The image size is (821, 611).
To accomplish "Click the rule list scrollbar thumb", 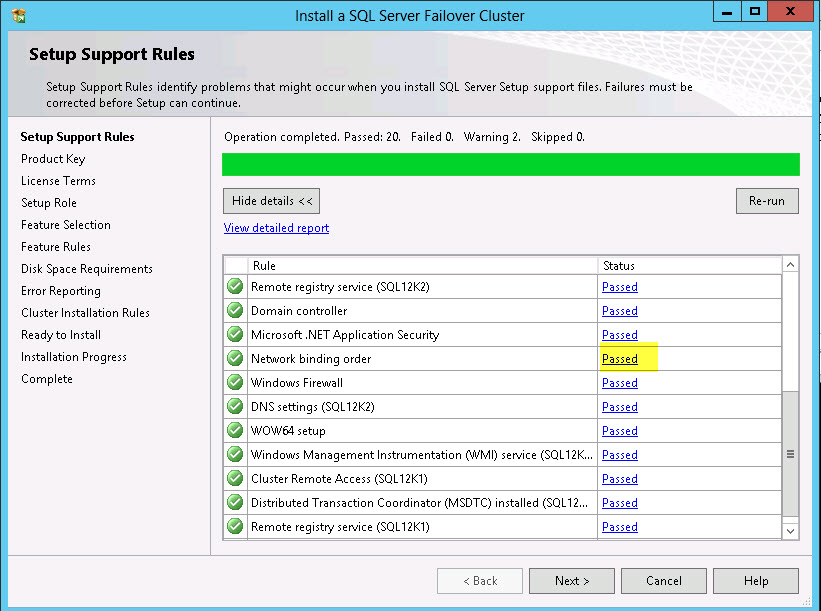I will click(790, 454).
